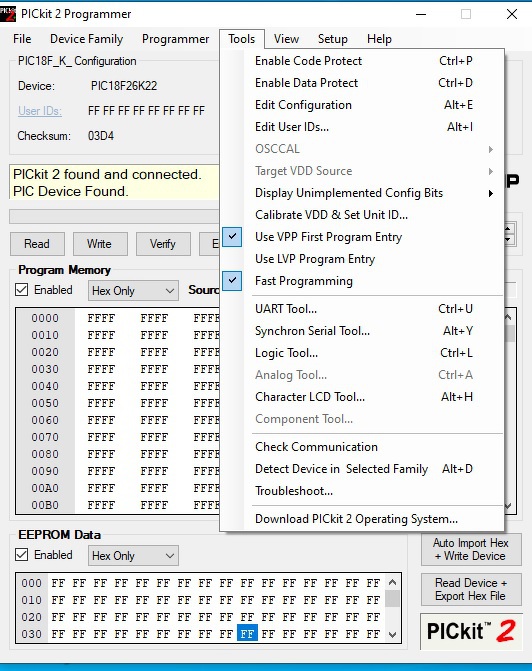Viewport: 532px width, 671px height.
Task: Click EEPROM scrollbar up arrow
Action: click(392, 582)
